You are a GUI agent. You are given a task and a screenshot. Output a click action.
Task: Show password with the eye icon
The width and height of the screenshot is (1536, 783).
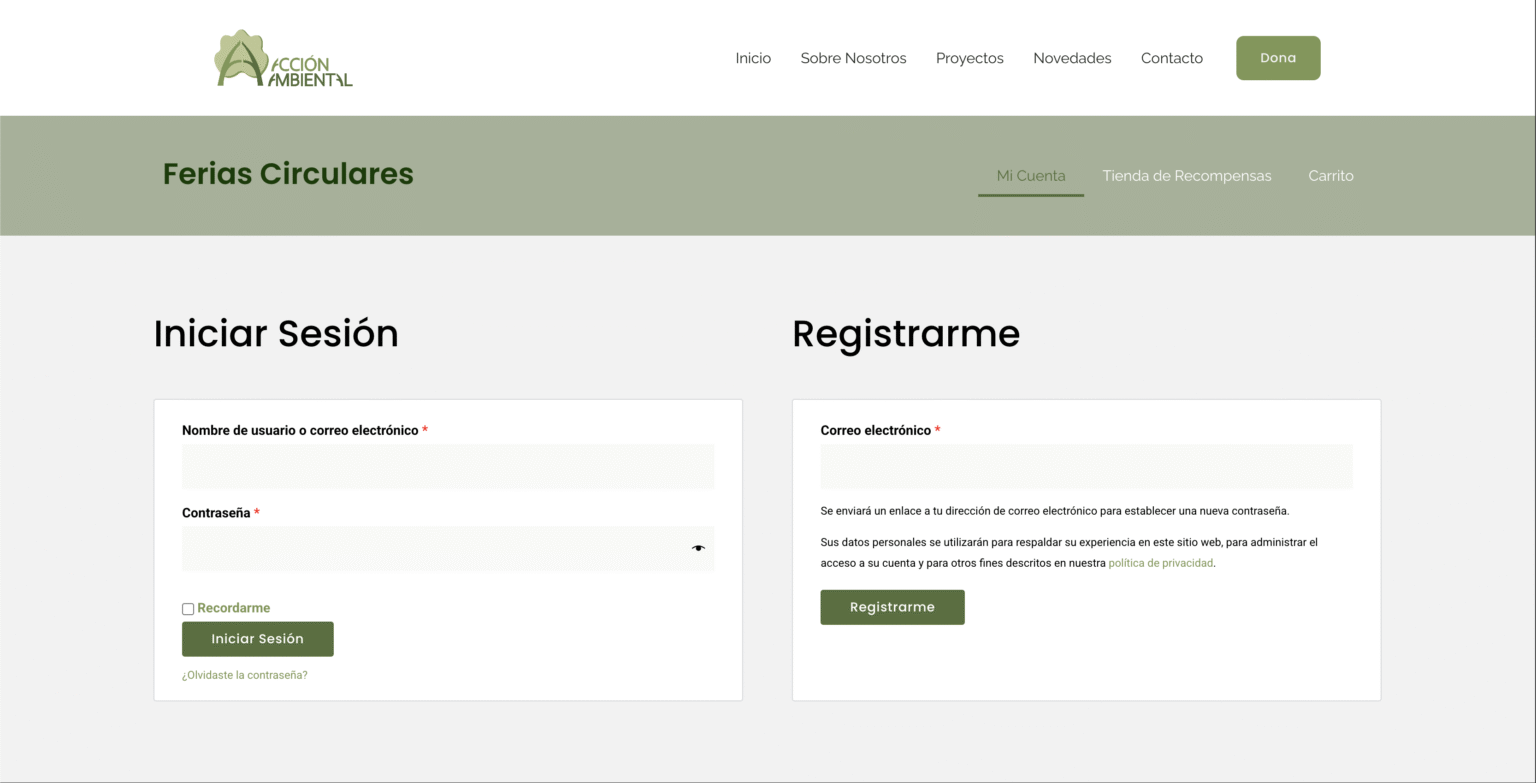(x=698, y=548)
